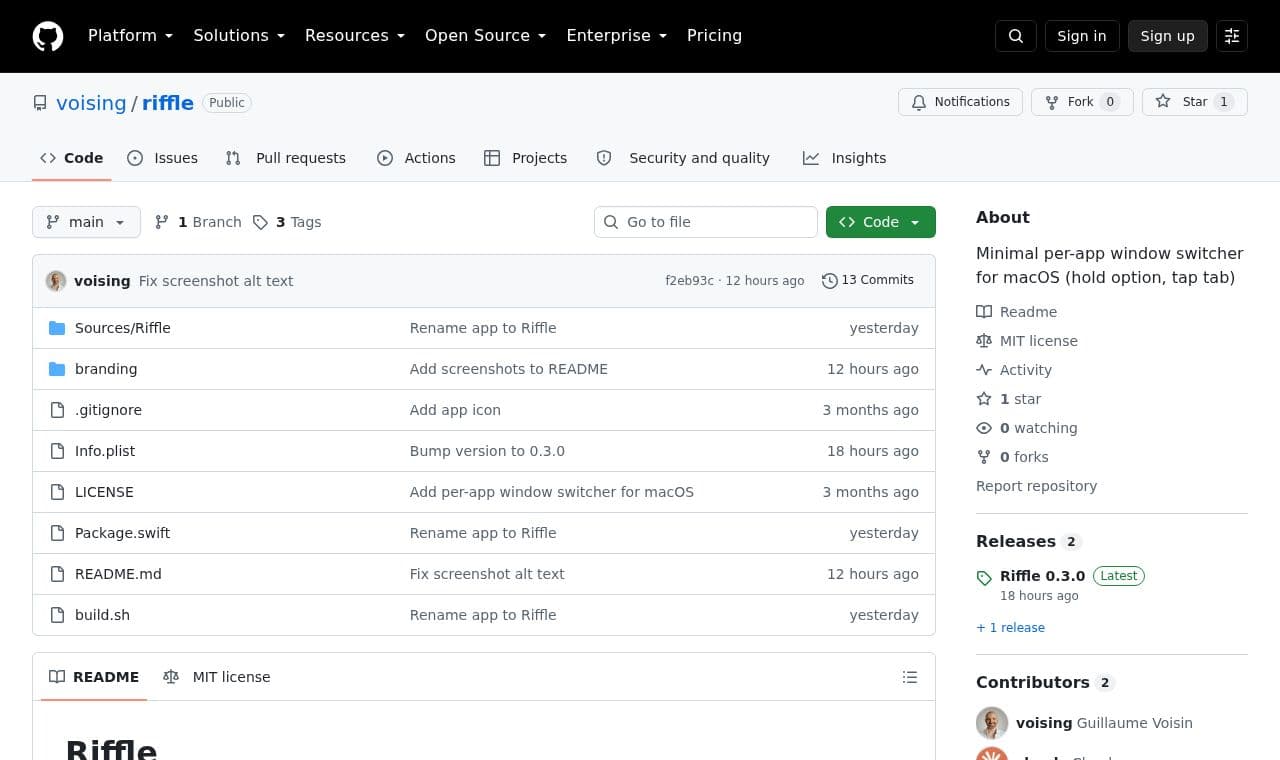This screenshot has height=760, width=1280.
Task: Click the GitHub logo icon
Action: click(x=48, y=36)
